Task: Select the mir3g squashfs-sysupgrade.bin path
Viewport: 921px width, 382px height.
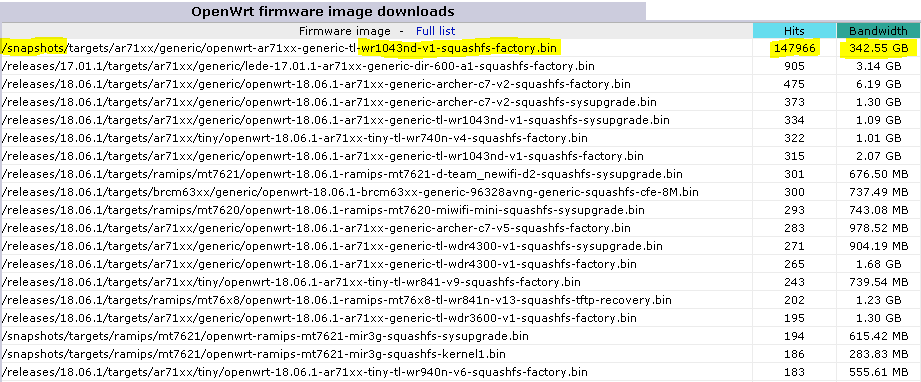Action: pos(265,336)
